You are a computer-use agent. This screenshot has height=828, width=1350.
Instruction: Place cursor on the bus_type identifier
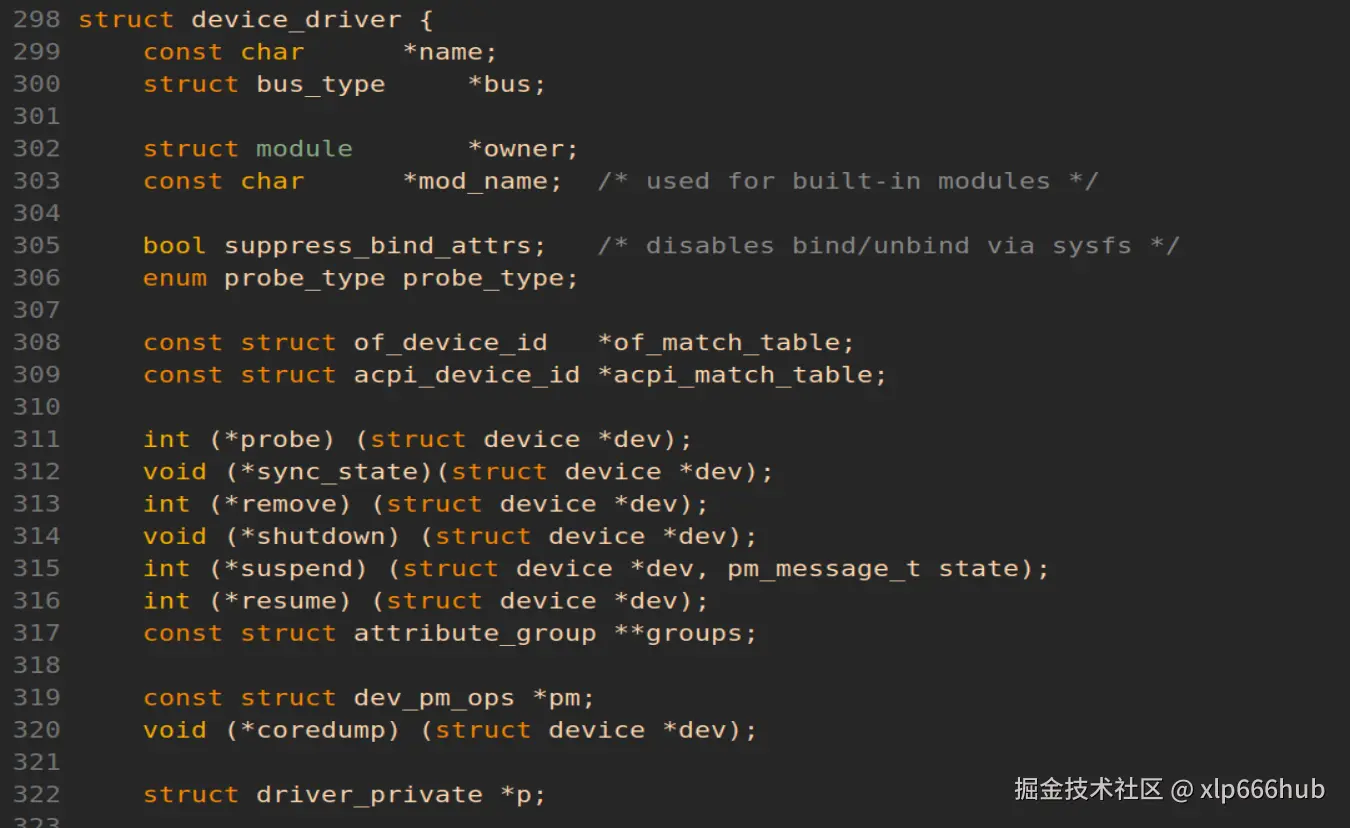click(320, 84)
